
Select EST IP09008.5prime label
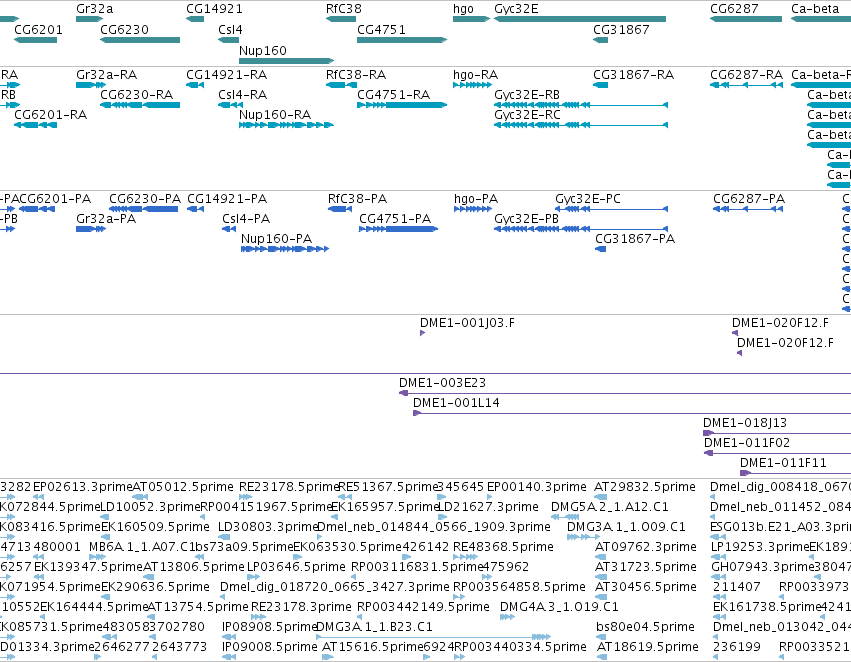(x=269, y=647)
